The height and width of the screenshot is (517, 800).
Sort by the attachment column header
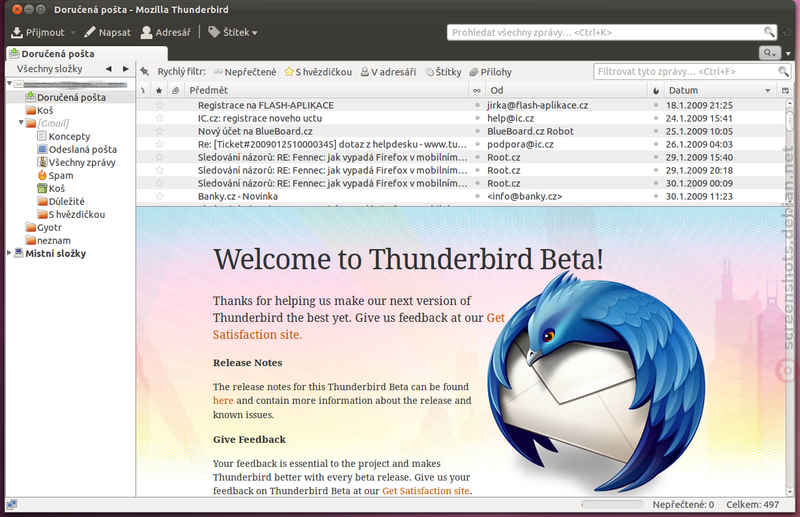pyautogui.click(x=176, y=90)
